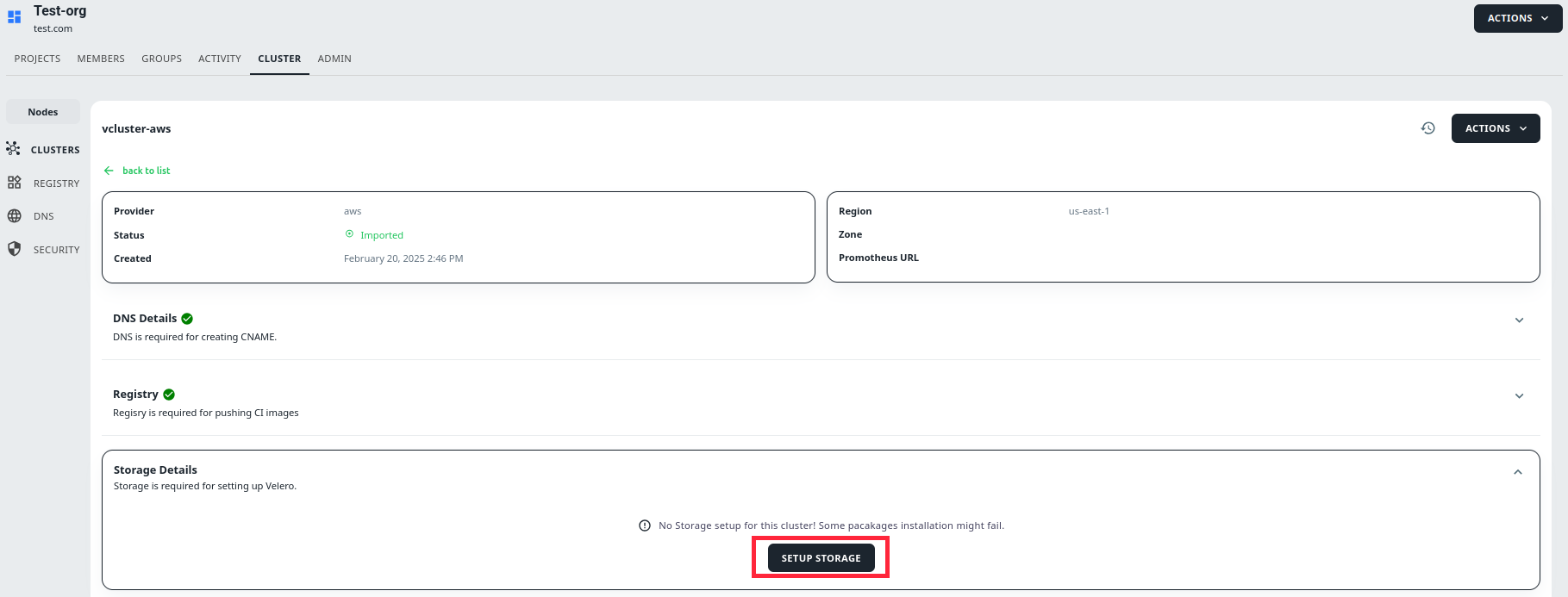Click the back arrow icon
The width and height of the screenshot is (1568, 597).
[x=109, y=171]
